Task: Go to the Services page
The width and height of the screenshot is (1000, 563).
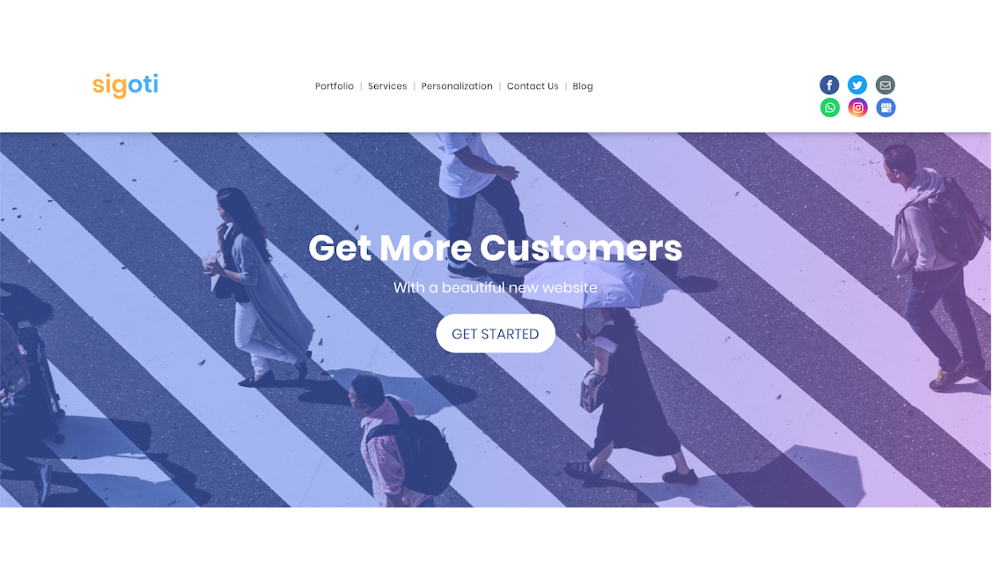Action: (x=387, y=86)
